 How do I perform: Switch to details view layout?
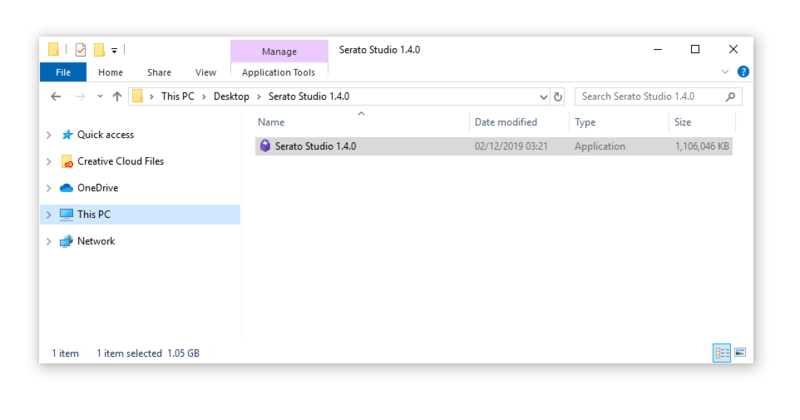pos(722,353)
